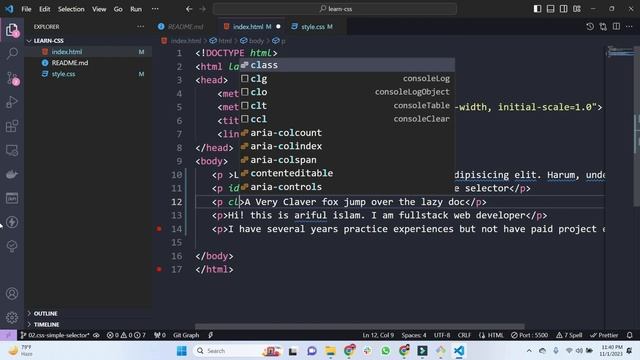Image resolution: width=640 pixels, height=360 pixels.
Task: Click the Port : 5500 Live Server item
Action: (529, 335)
